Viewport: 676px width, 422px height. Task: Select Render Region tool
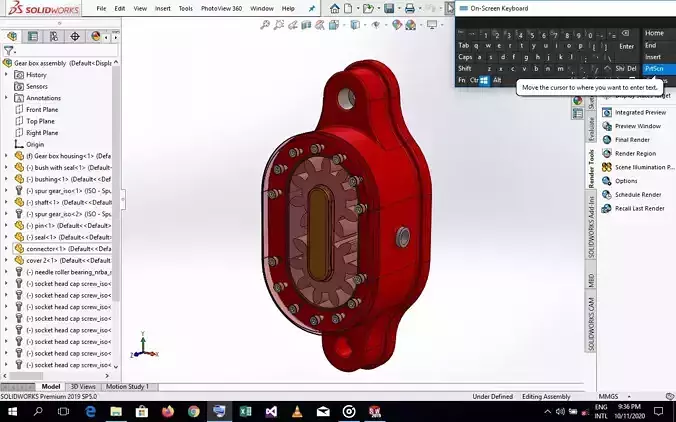click(x=629, y=153)
